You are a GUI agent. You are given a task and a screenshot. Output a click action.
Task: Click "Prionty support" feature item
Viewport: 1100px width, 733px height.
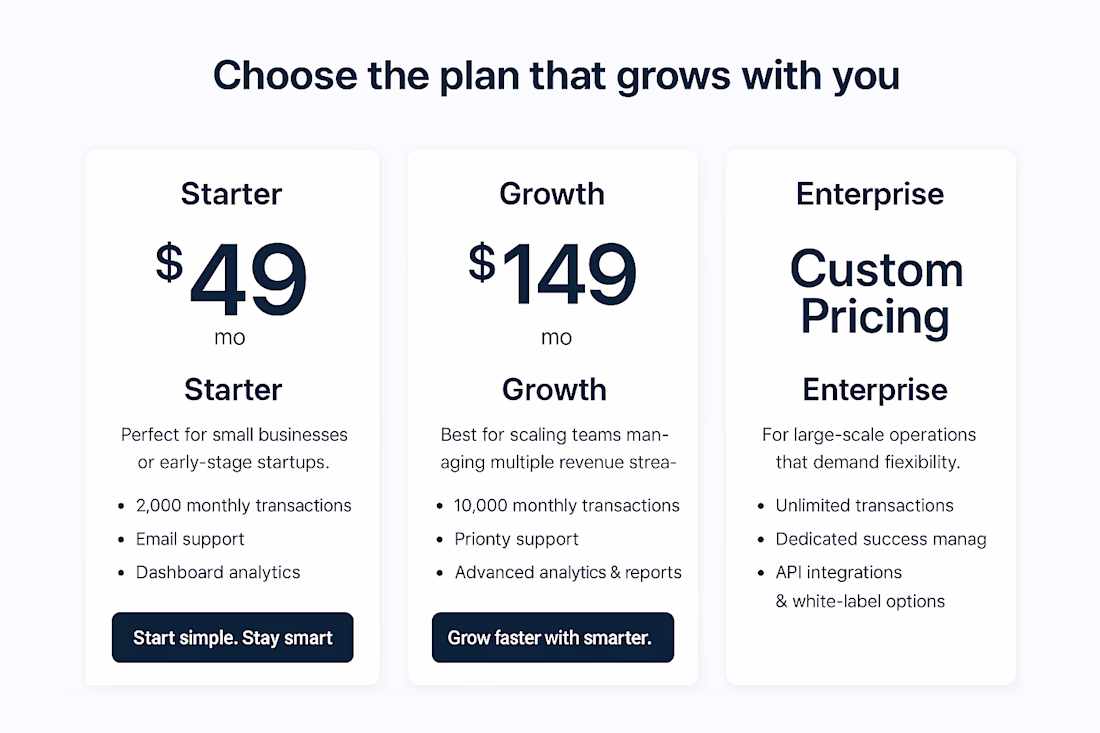516,539
